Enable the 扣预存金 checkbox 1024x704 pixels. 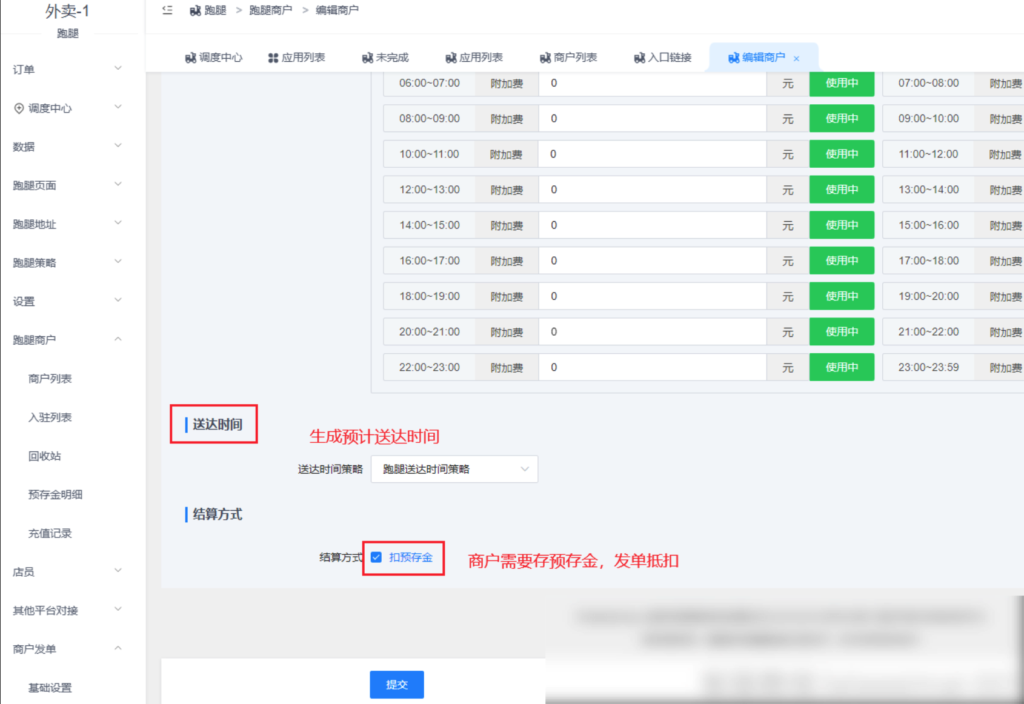[x=375, y=558]
